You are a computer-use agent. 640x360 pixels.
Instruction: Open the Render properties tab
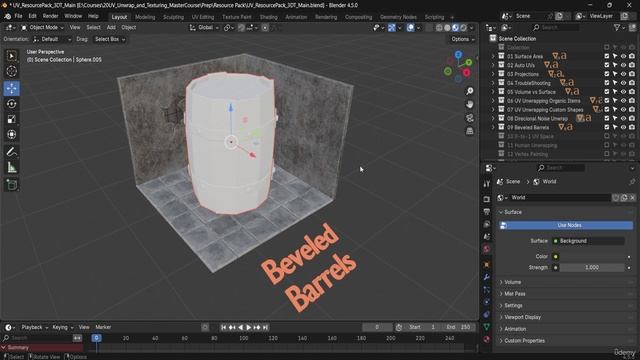(x=487, y=199)
